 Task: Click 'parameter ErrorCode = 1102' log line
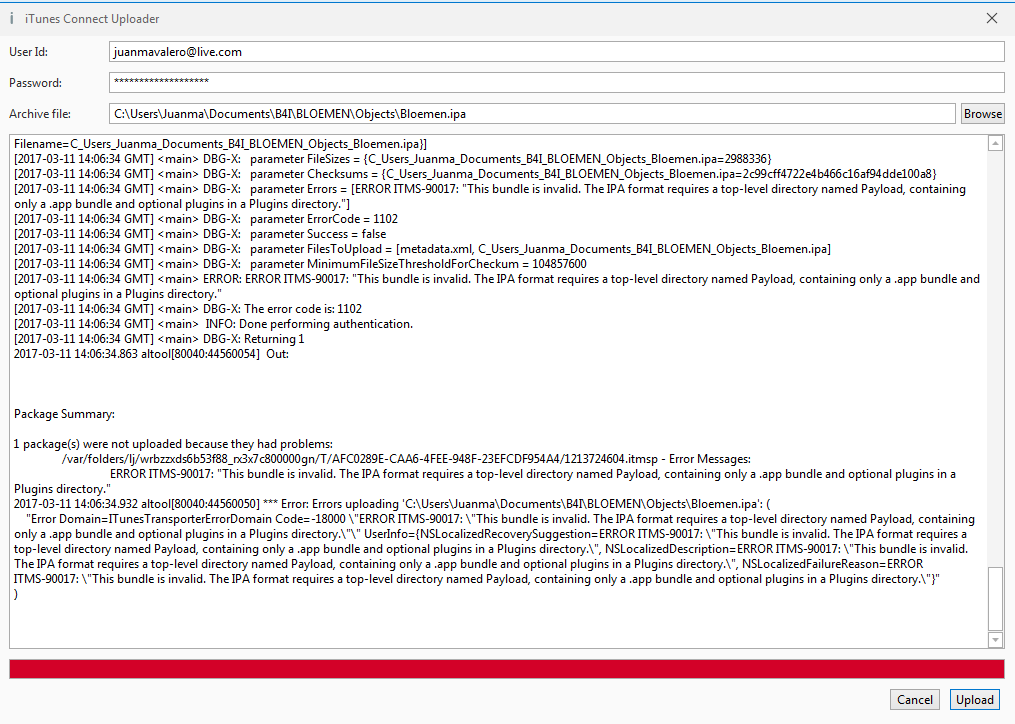[206, 219]
